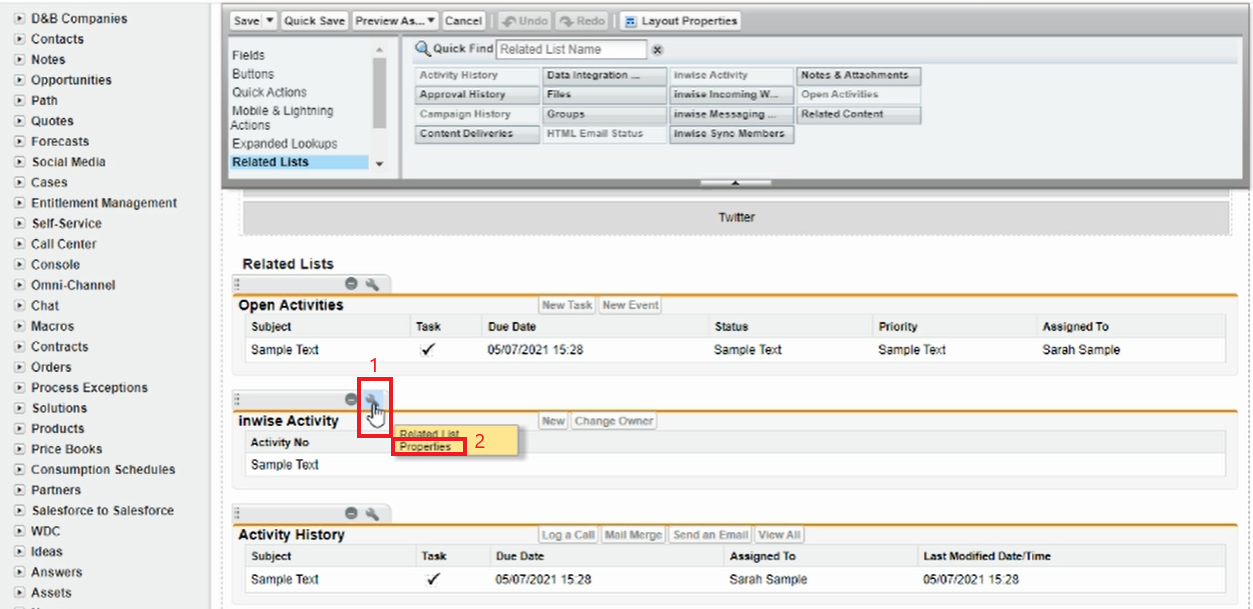Image resolution: width=1253 pixels, height=609 pixels.
Task: Collapse the palette using the bottom handle
Action: (735, 184)
